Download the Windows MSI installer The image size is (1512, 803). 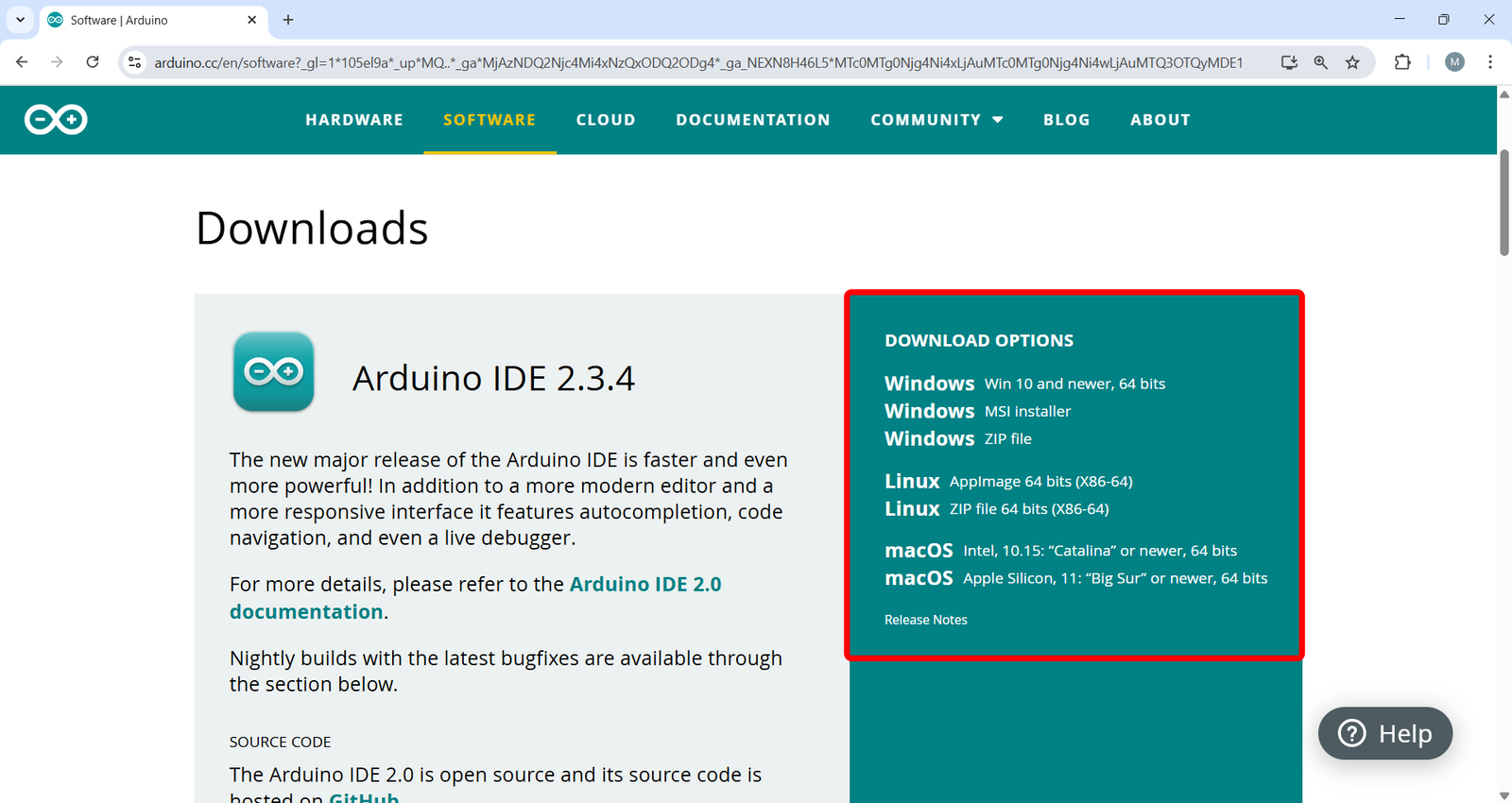point(978,411)
